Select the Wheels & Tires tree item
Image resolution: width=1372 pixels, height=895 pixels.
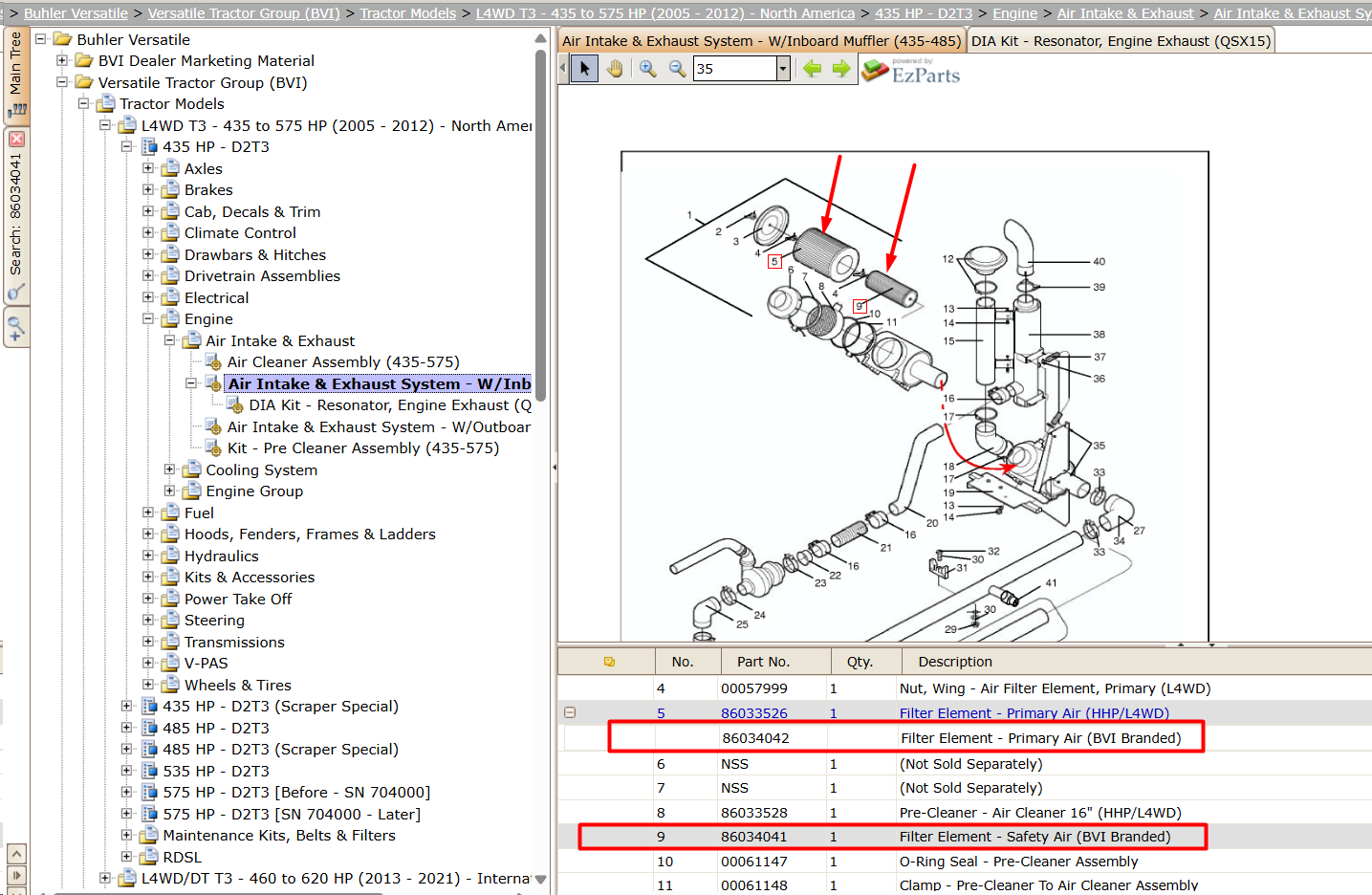pyautogui.click(x=238, y=685)
